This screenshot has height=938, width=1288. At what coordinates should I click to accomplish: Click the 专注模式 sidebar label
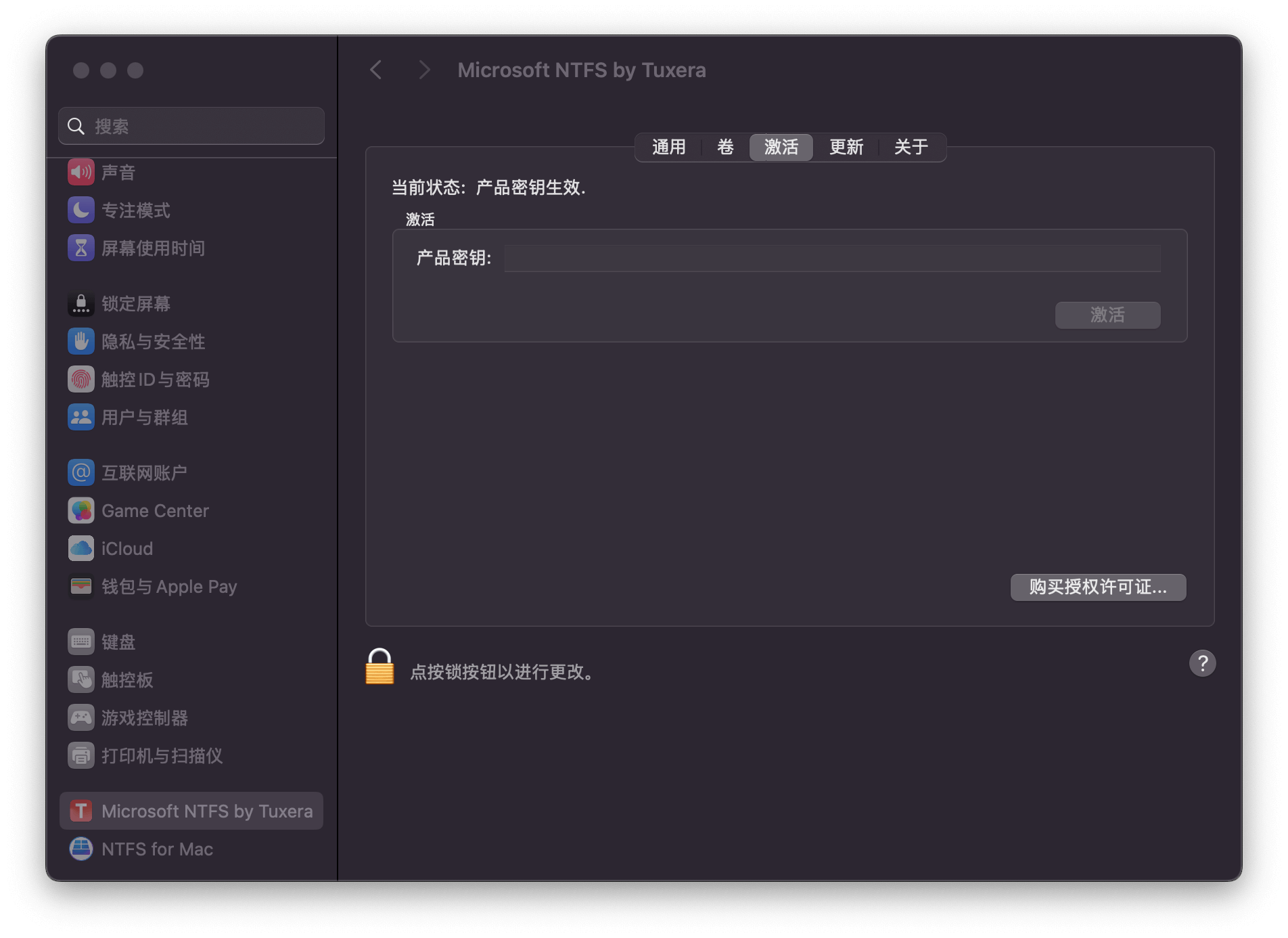click(x=136, y=210)
